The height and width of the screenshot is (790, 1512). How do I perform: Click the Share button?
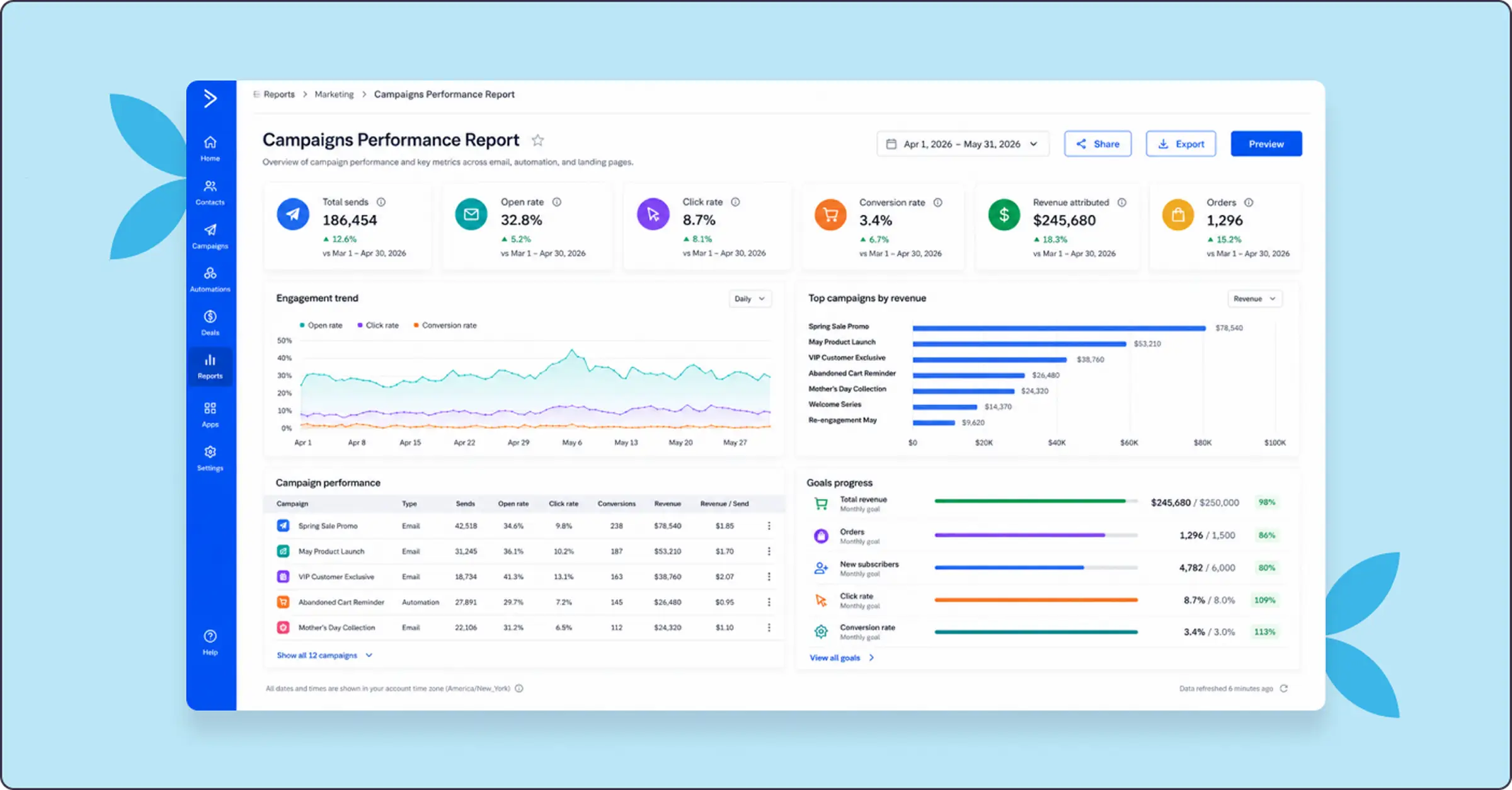[x=1097, y=144]
